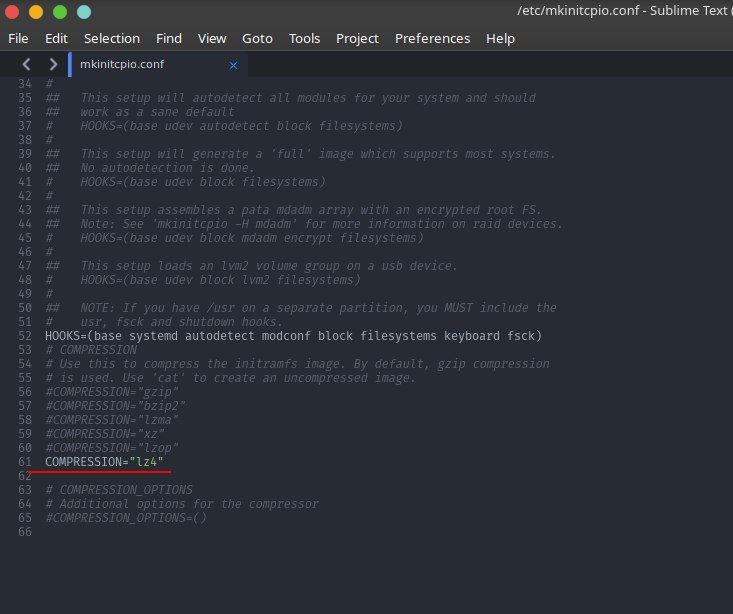Viewport: 733px width, 614px height.
Task: Click "is used. Use 'cat'" comment line
Action: 230,378
